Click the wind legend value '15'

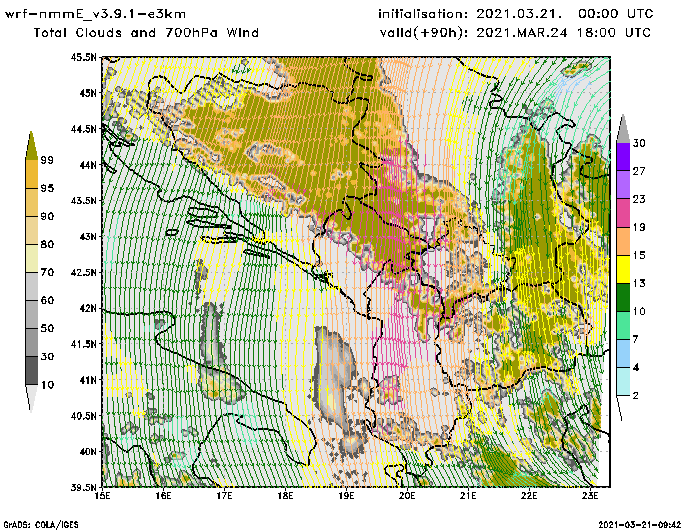(639, 255)
